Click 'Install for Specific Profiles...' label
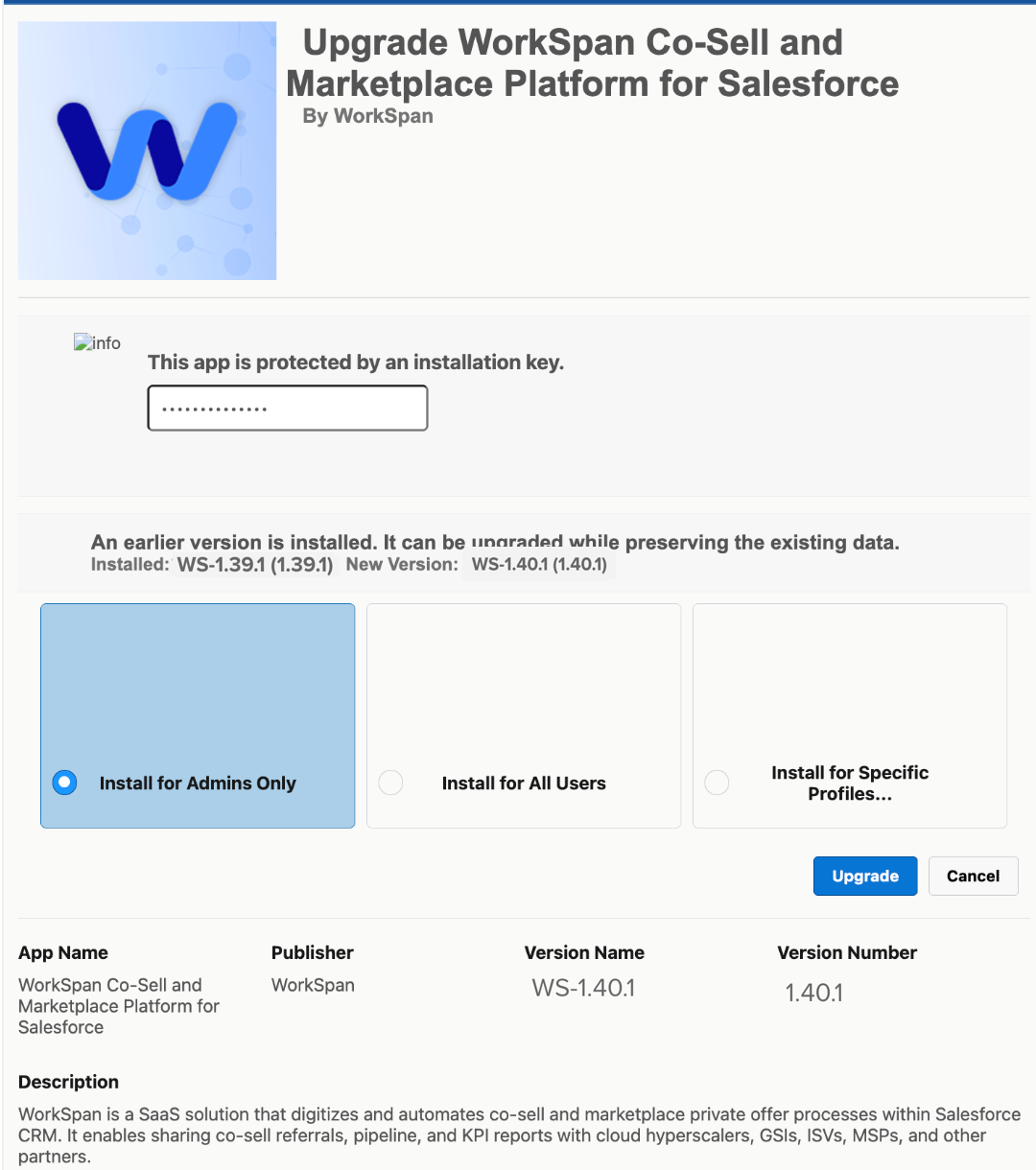1036x1170 pixels. (x=850, y=783)
